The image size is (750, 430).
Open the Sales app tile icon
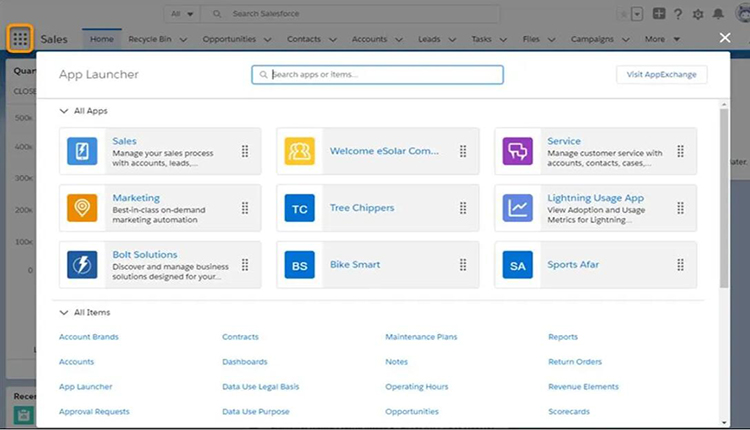tap(82, 151)
